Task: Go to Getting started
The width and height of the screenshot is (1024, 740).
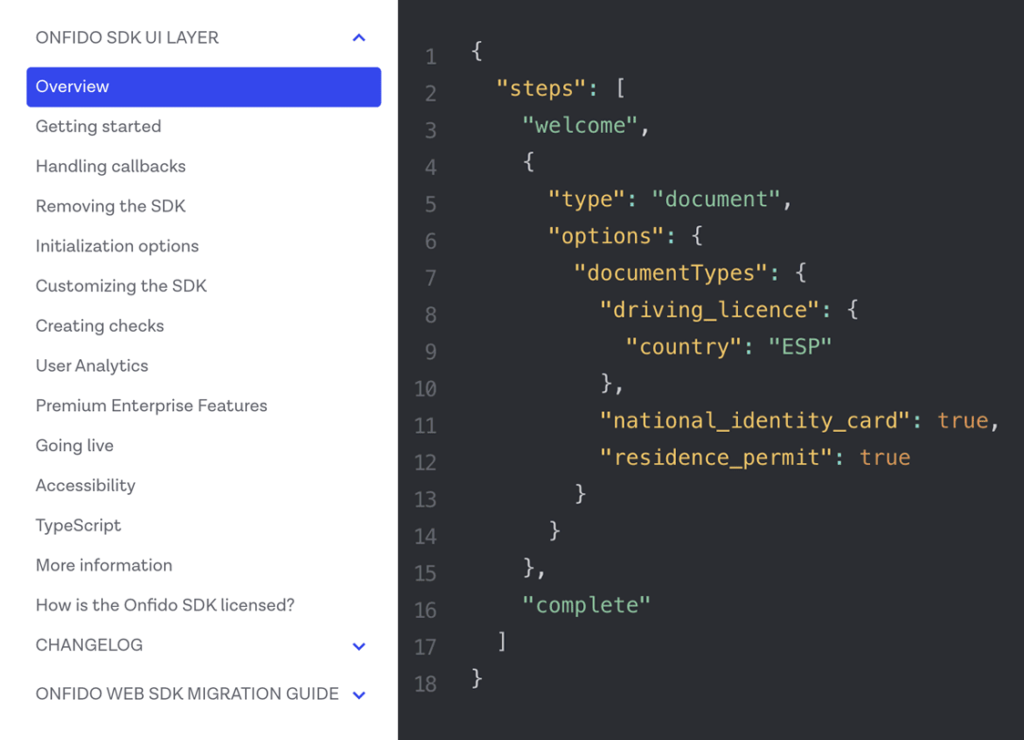Action: click(98, 126)
